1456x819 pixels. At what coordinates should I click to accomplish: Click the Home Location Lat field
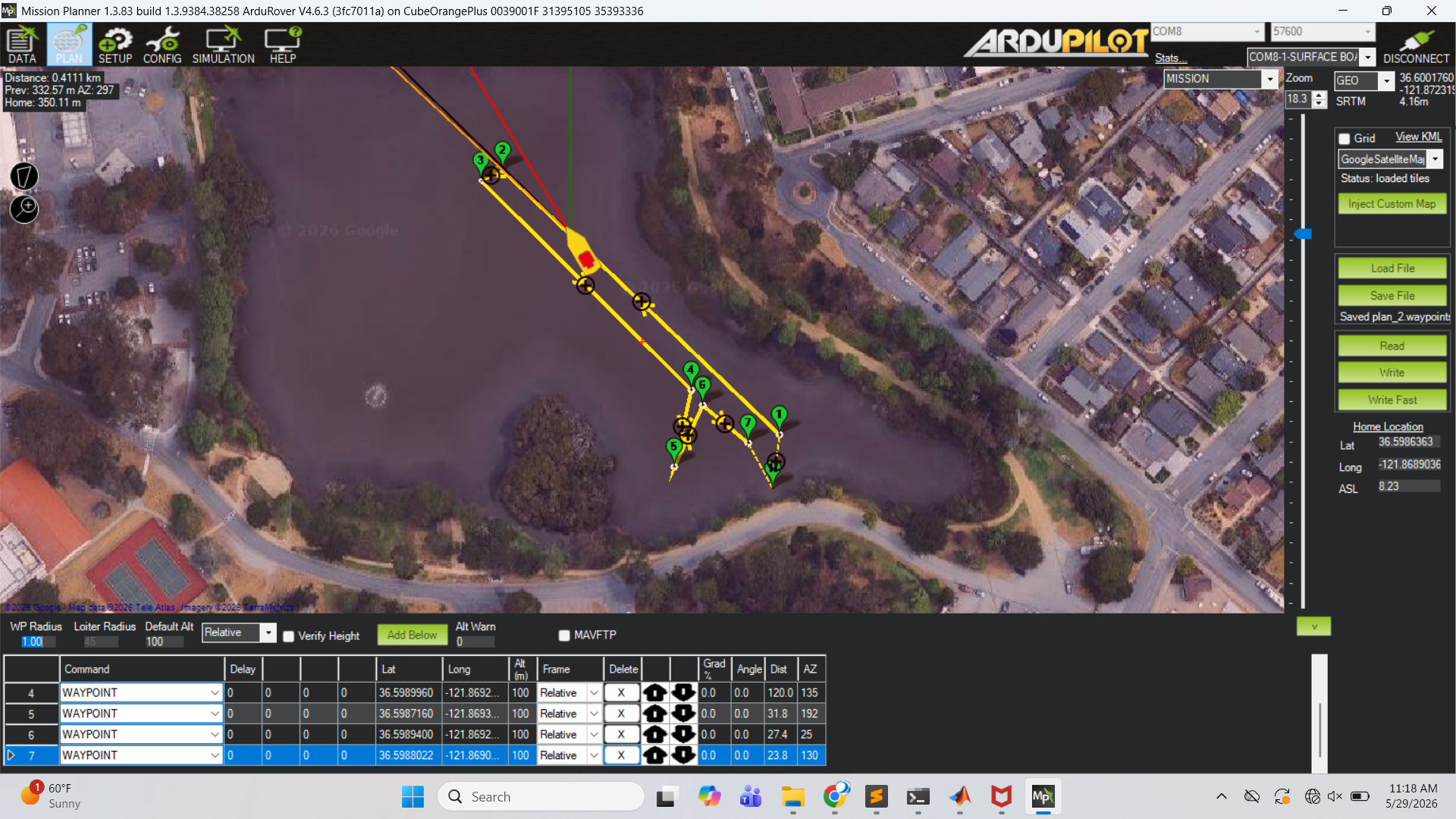click(x=1408, y=442)
